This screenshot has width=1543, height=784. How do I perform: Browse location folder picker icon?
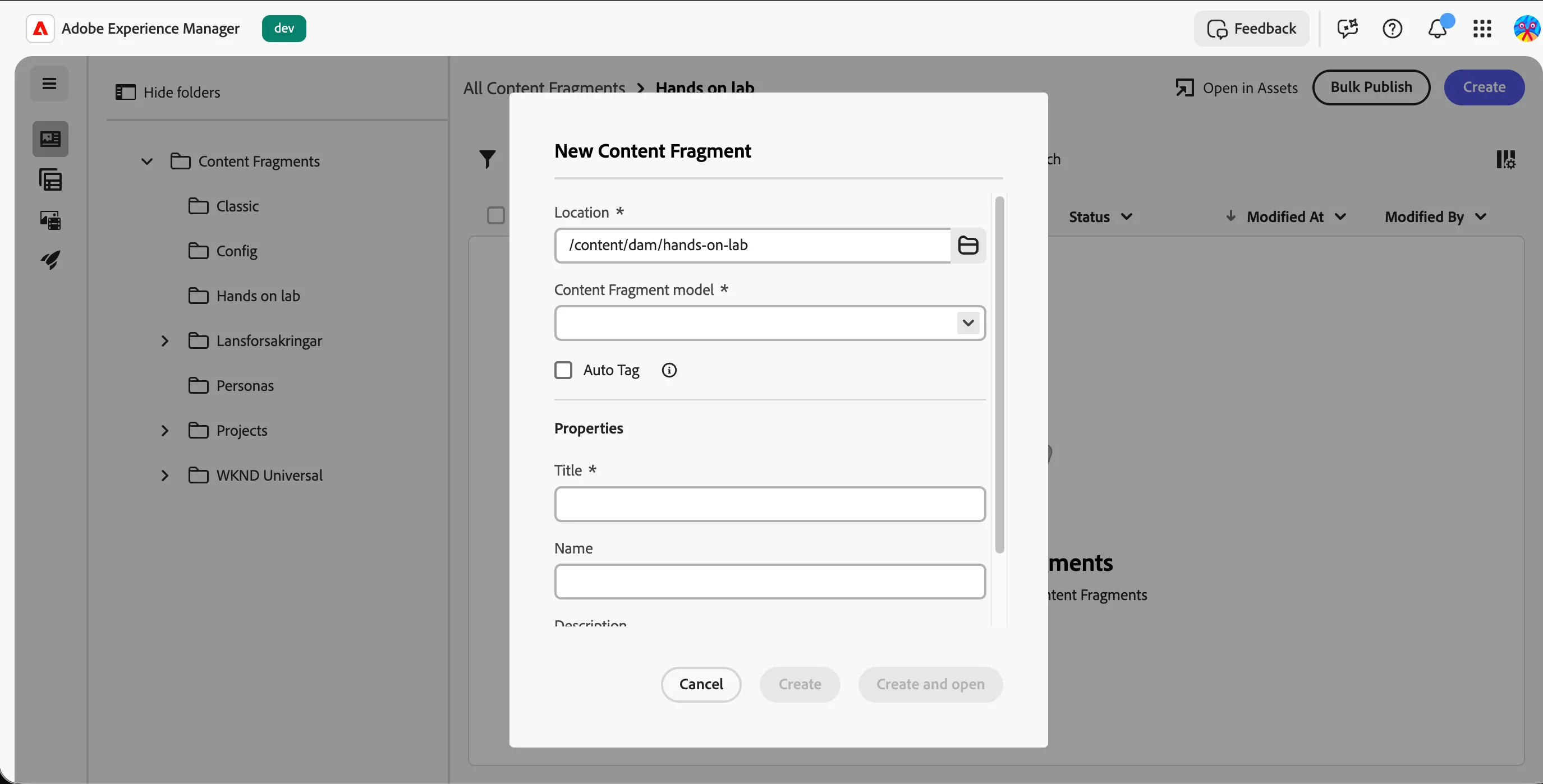[968, 246]
